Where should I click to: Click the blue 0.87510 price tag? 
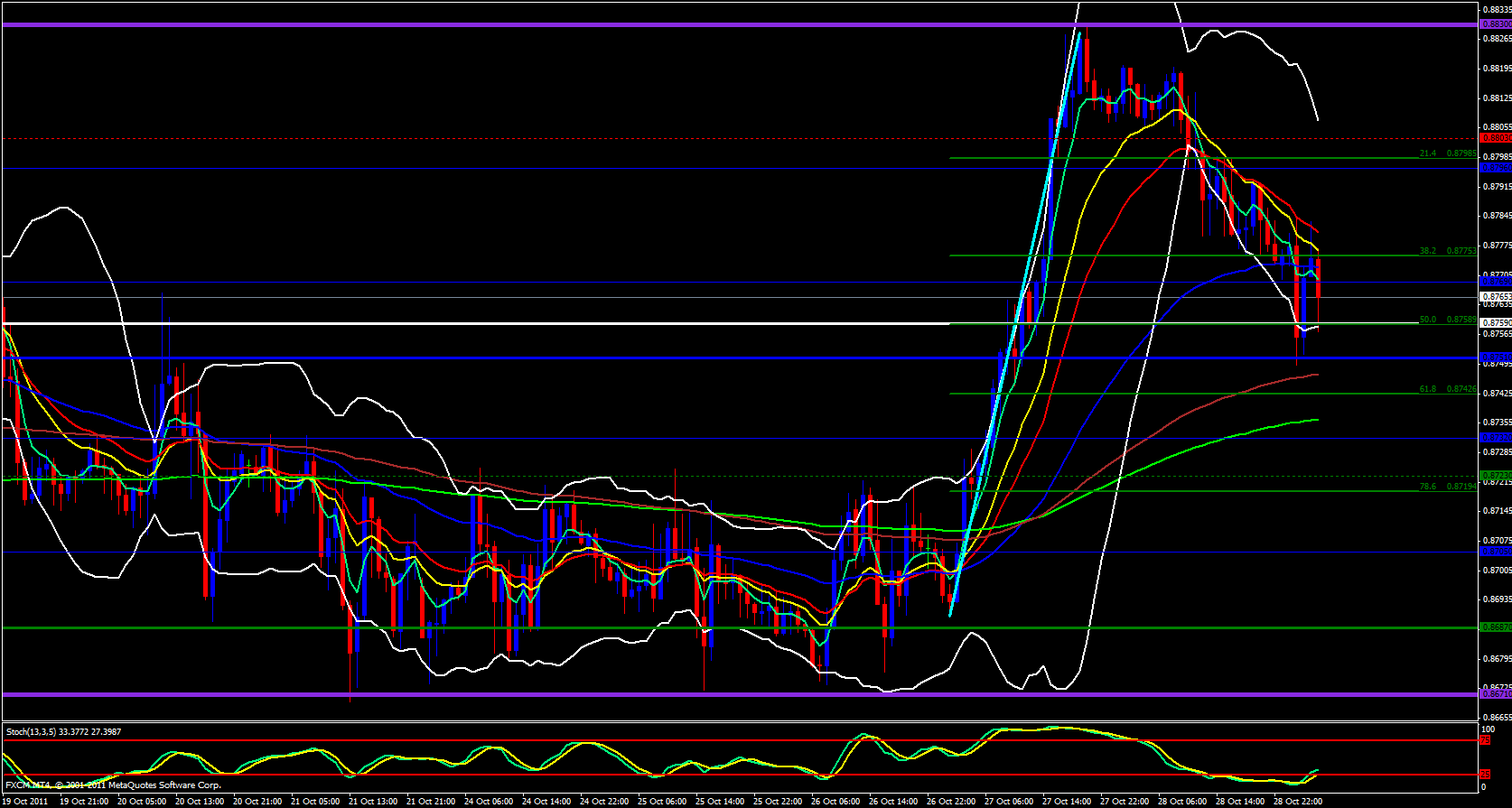click(x=1495, y=358)
